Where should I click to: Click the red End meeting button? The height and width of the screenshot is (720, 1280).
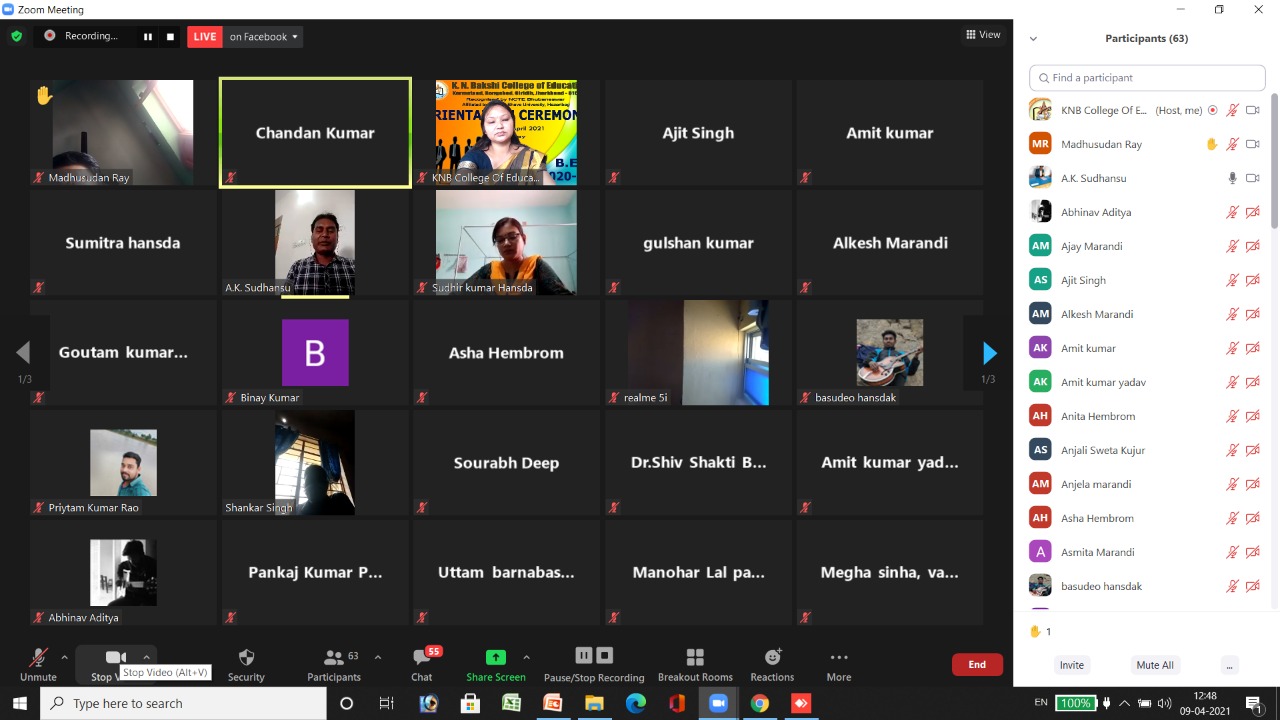977,664
